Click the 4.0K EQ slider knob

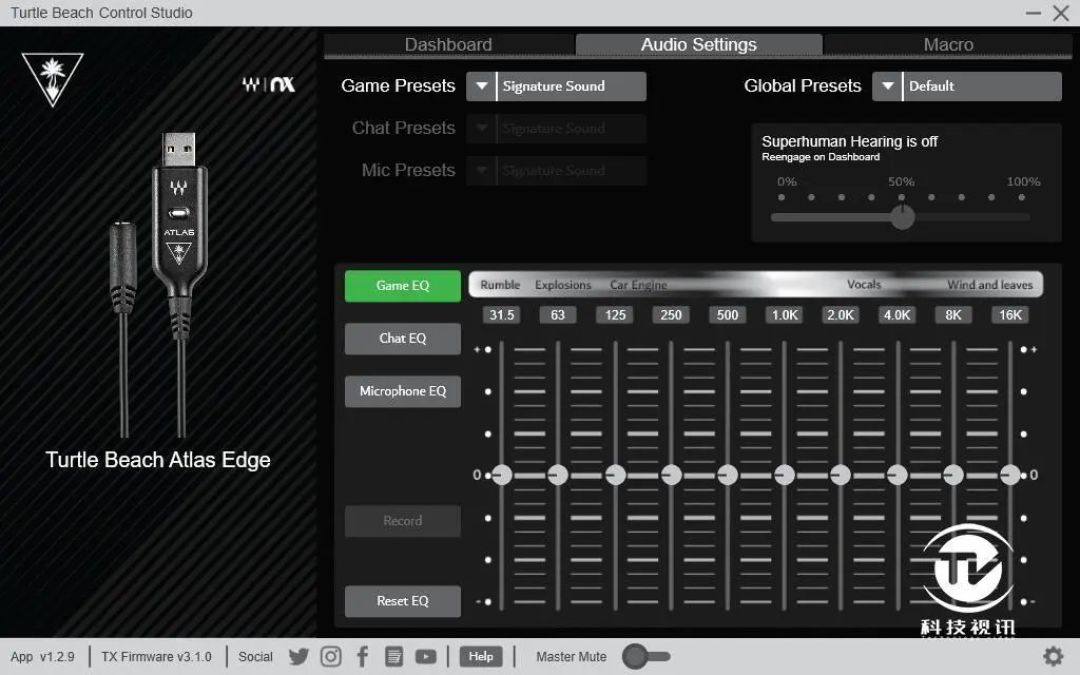tap(897, 475)
